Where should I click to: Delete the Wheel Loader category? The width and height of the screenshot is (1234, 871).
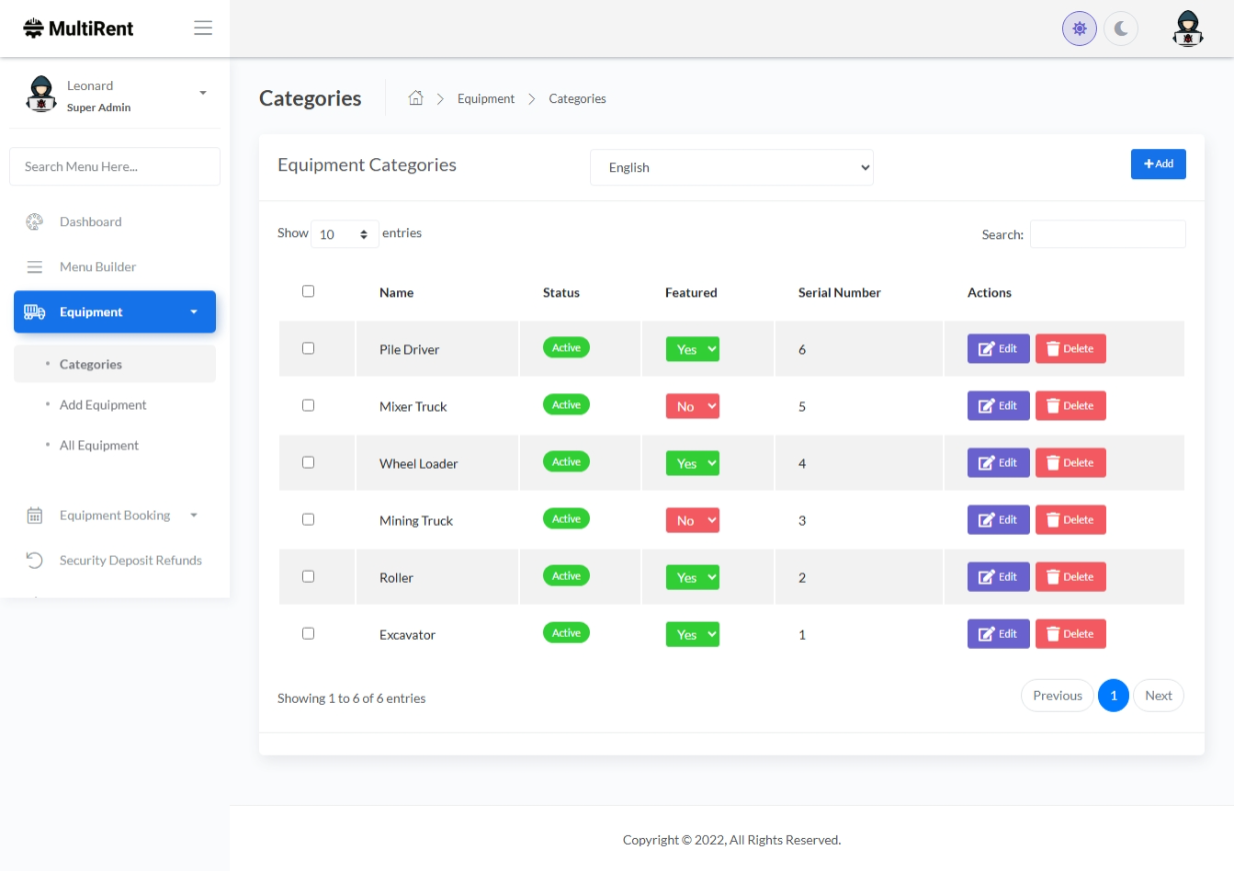(x=1070, y=463)
